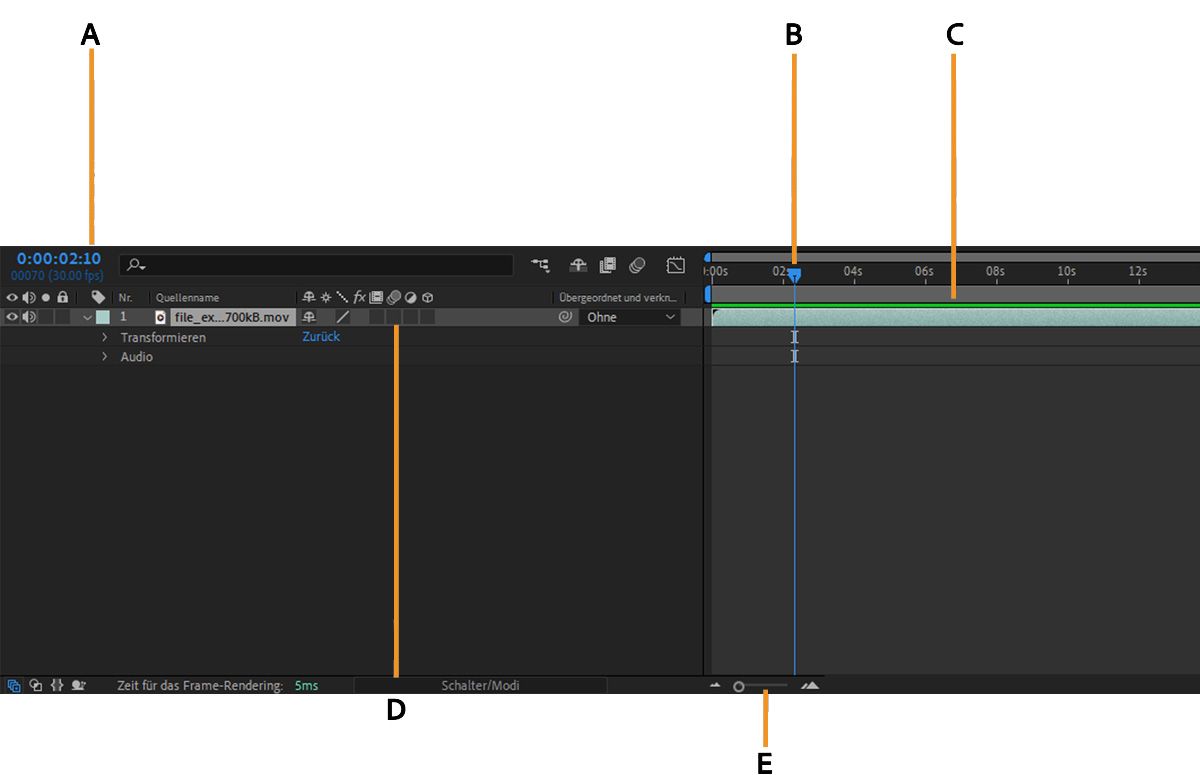Click the 3D layer cube header icon

427,297
